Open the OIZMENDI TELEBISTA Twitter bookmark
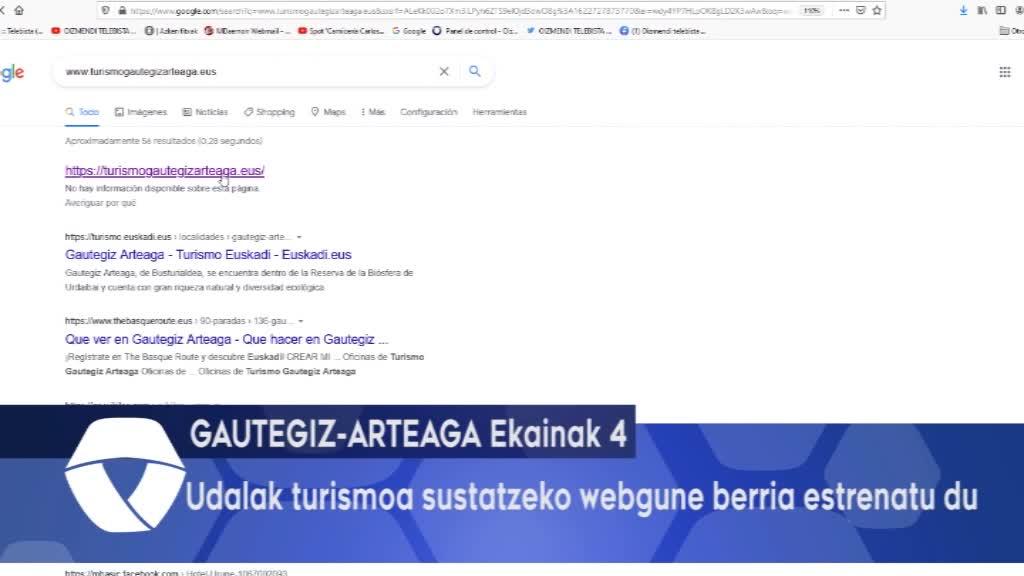 [569, 31]
